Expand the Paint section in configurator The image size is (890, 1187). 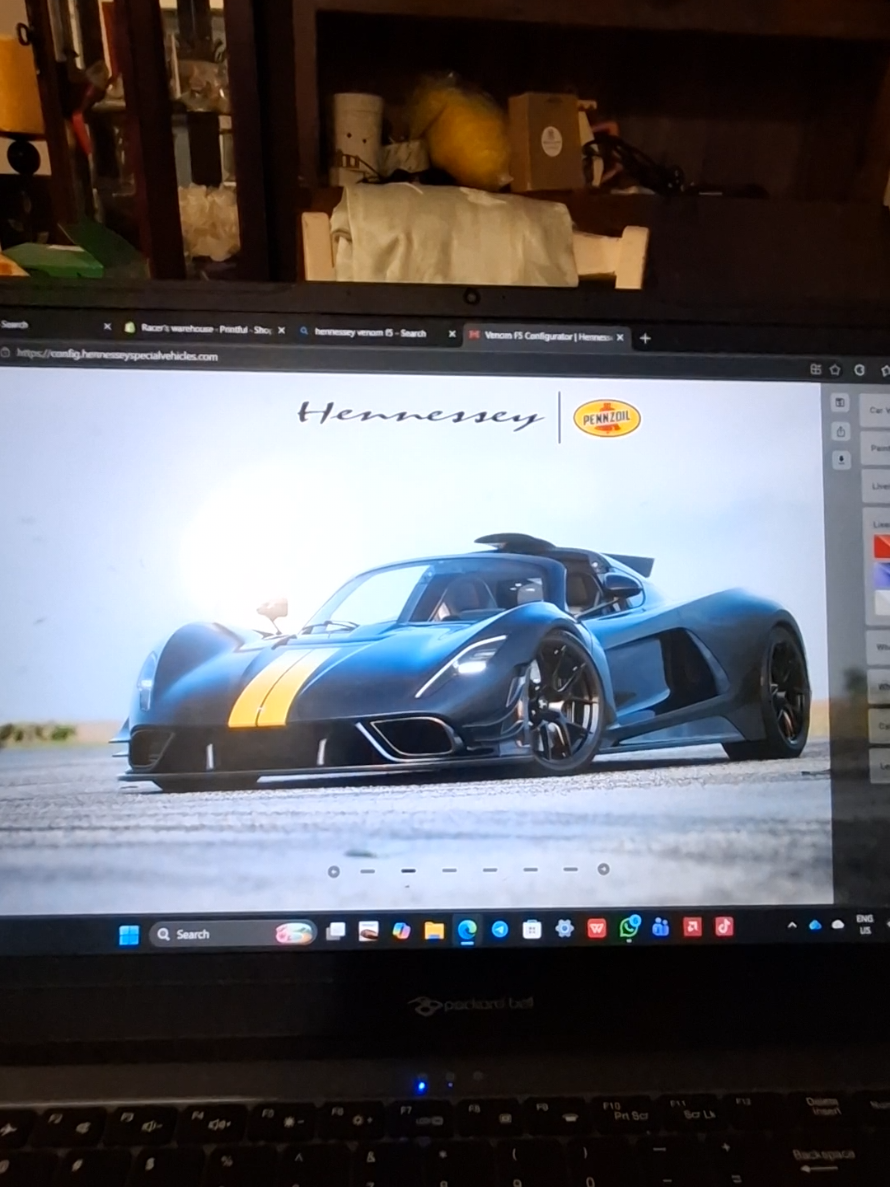(x=876, y=447)
